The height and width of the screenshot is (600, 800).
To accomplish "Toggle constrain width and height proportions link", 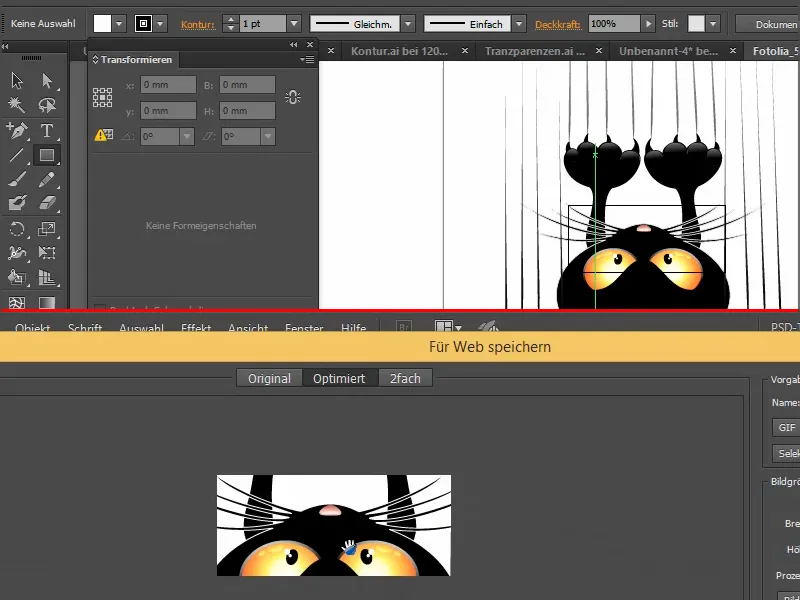I will [x=293, y=97].
